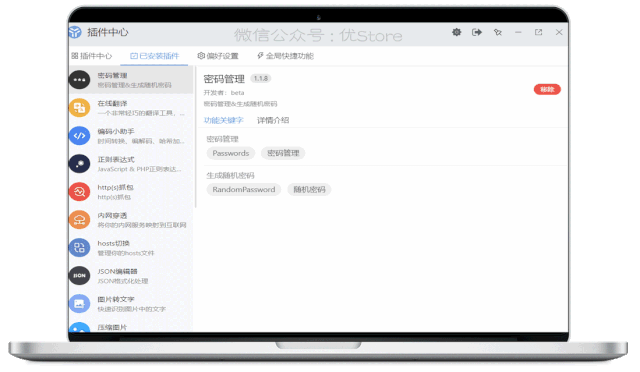The image size is (640, 372).
Task: Switch to the 插件中心 tab
Action: [x=92, y=56]
